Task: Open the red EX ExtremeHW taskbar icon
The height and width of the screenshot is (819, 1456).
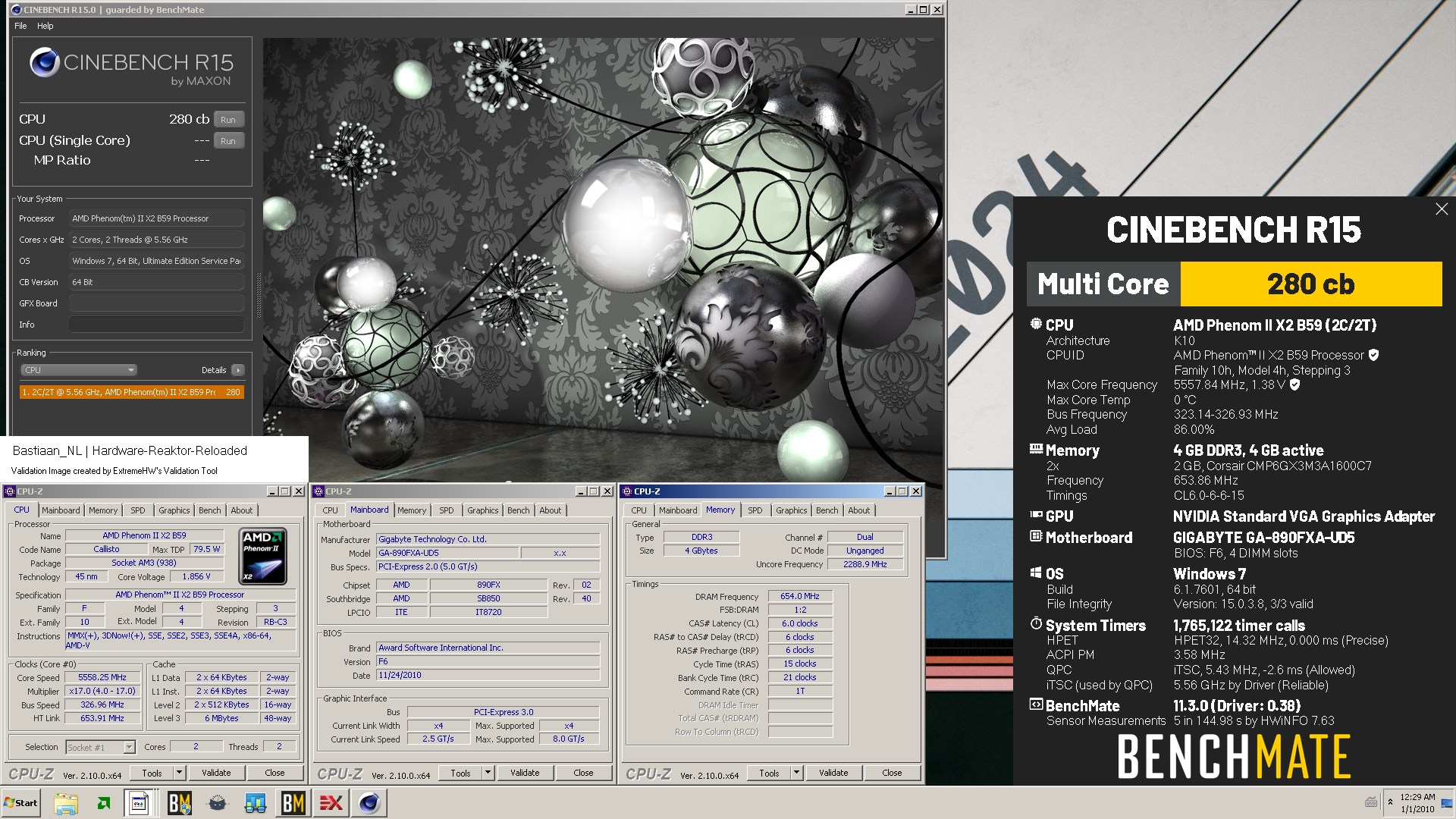Action: point(331,803)
